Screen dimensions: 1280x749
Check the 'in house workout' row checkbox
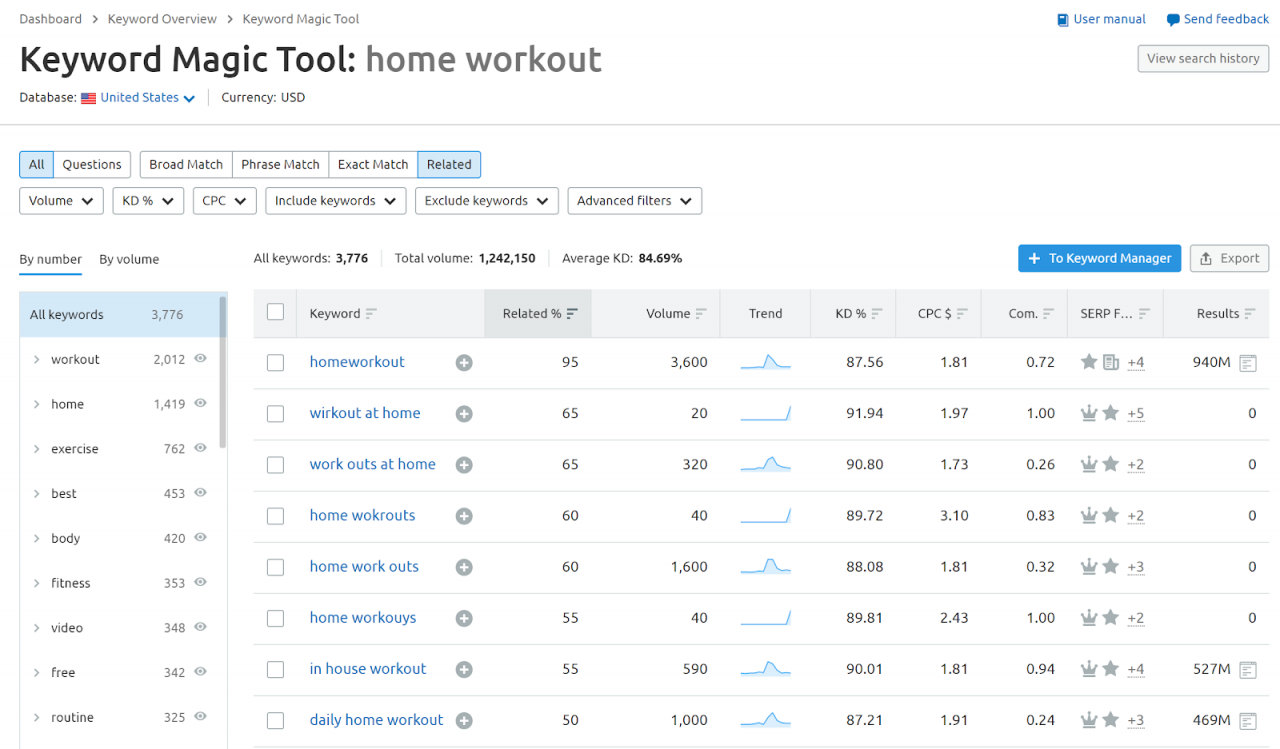[276, 669]
